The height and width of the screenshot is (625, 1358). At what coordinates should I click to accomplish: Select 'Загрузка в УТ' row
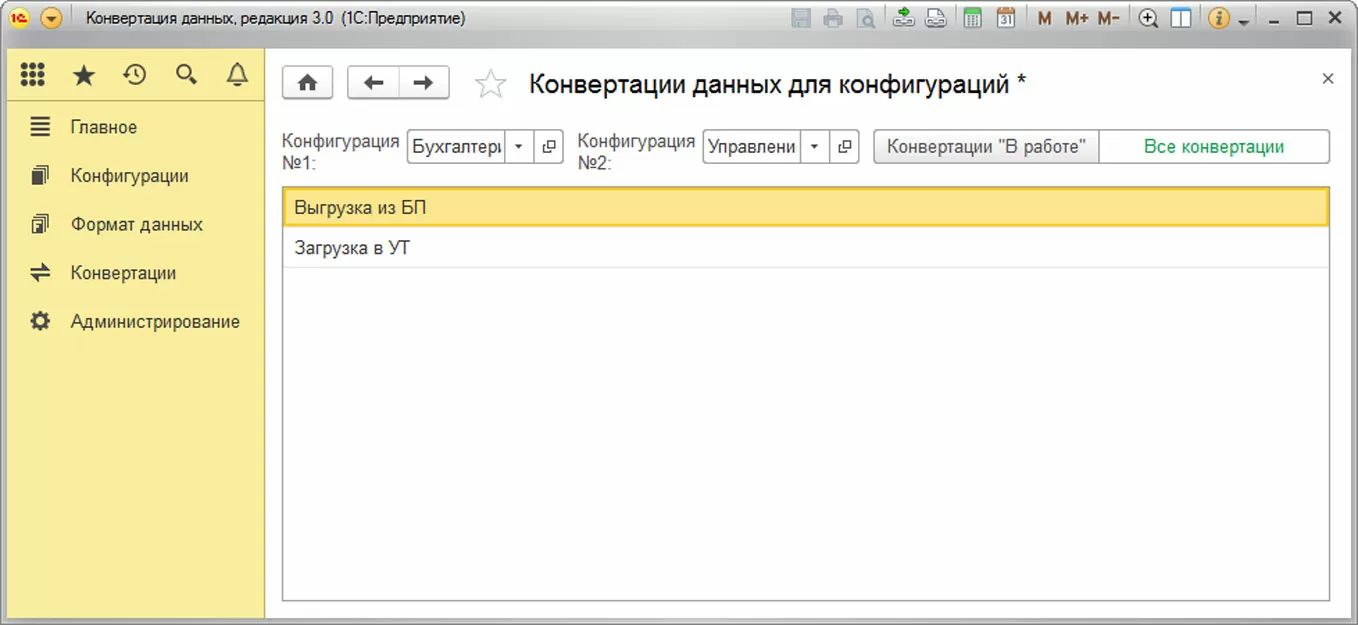[806, 248]
